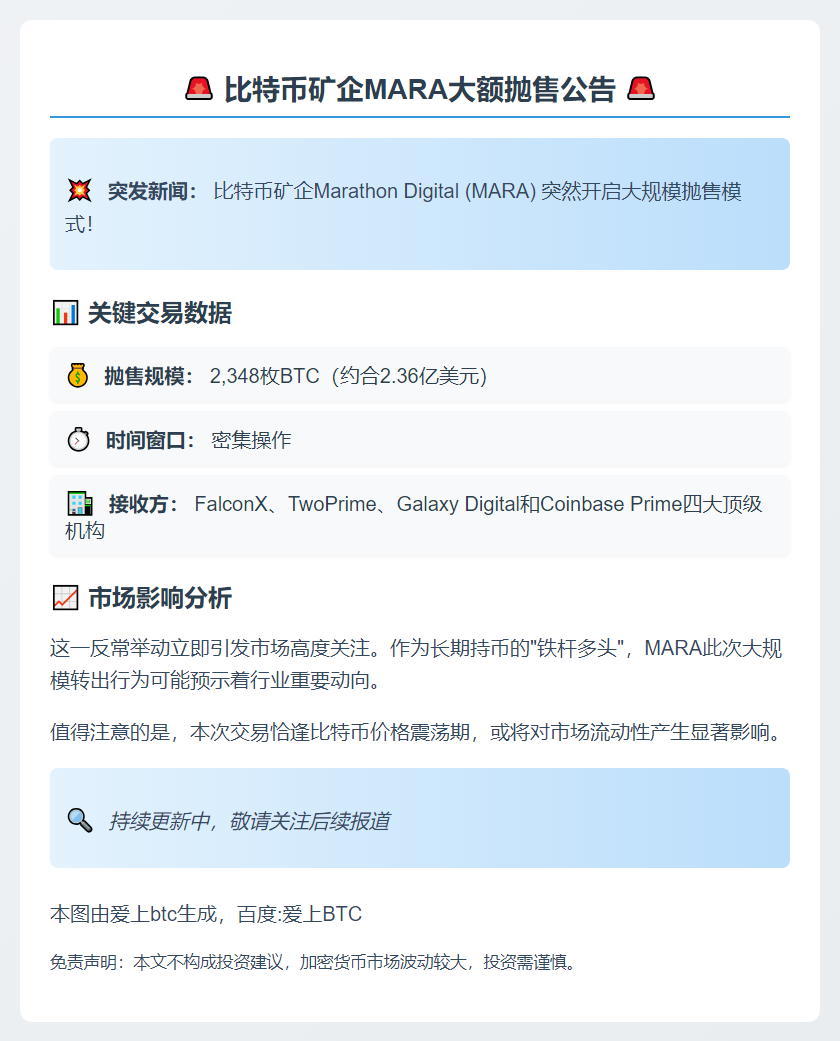Screen dimensions: 840x1041
Task: Click the 免责声明 disclaimer text
Action: (x=313, y=962)
